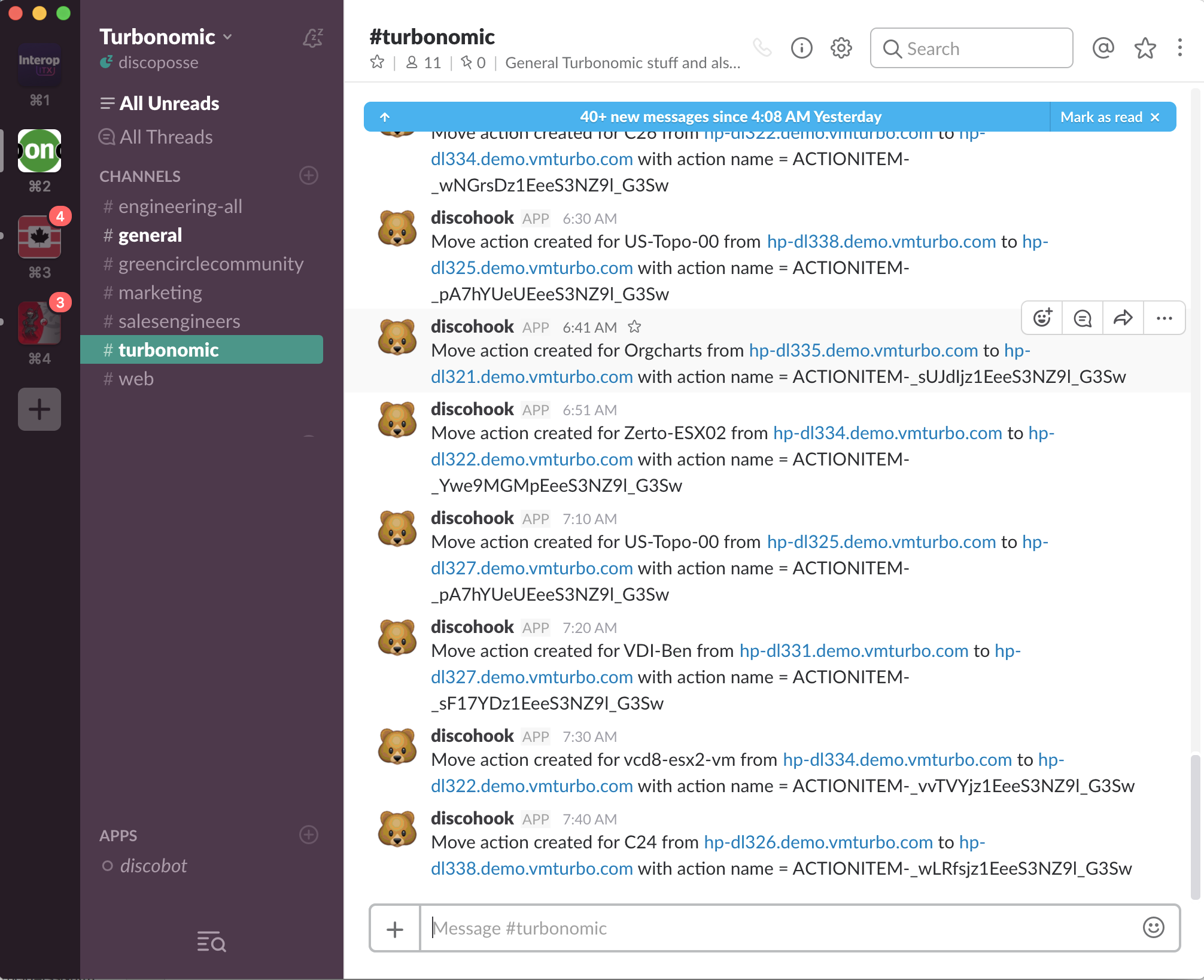Switch to the general channel
This screenshot has height=980, width=1204.
click(150, 235)
